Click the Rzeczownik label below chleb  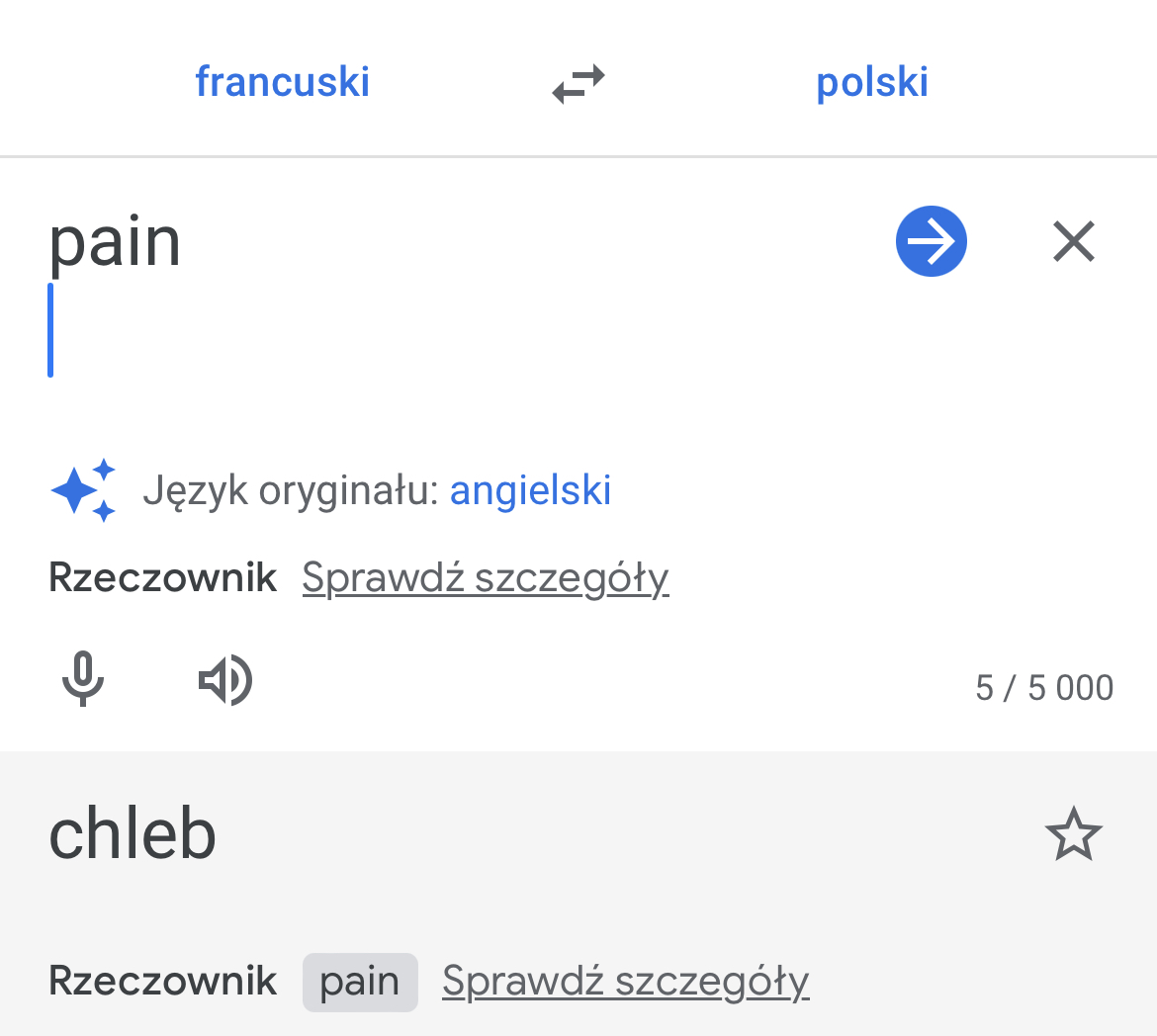click(x=162, y=982)
